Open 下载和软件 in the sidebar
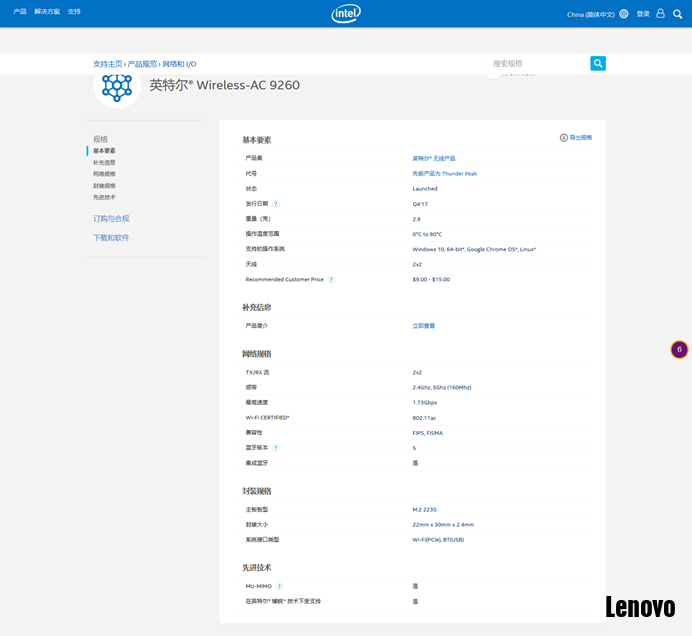This screenshot has height=636, width=692. (x=111, y=237)
